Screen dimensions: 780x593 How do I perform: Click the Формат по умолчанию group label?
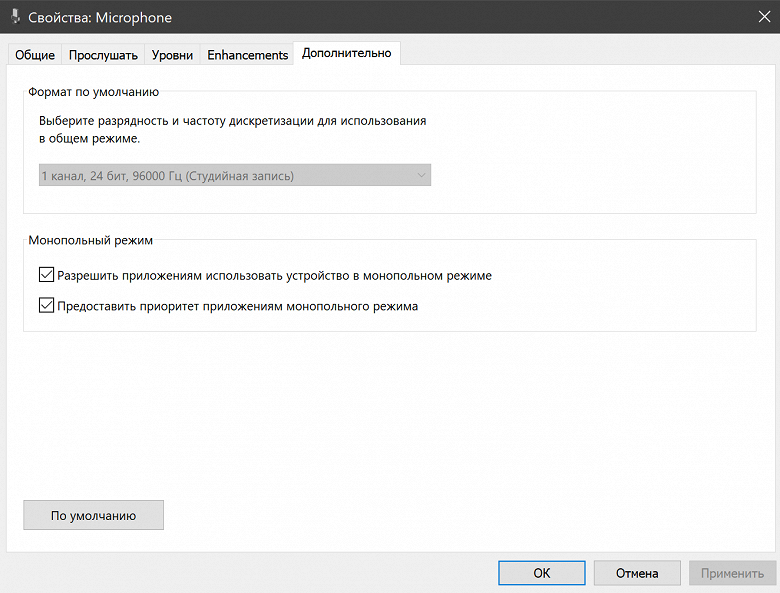click(95, 92)
